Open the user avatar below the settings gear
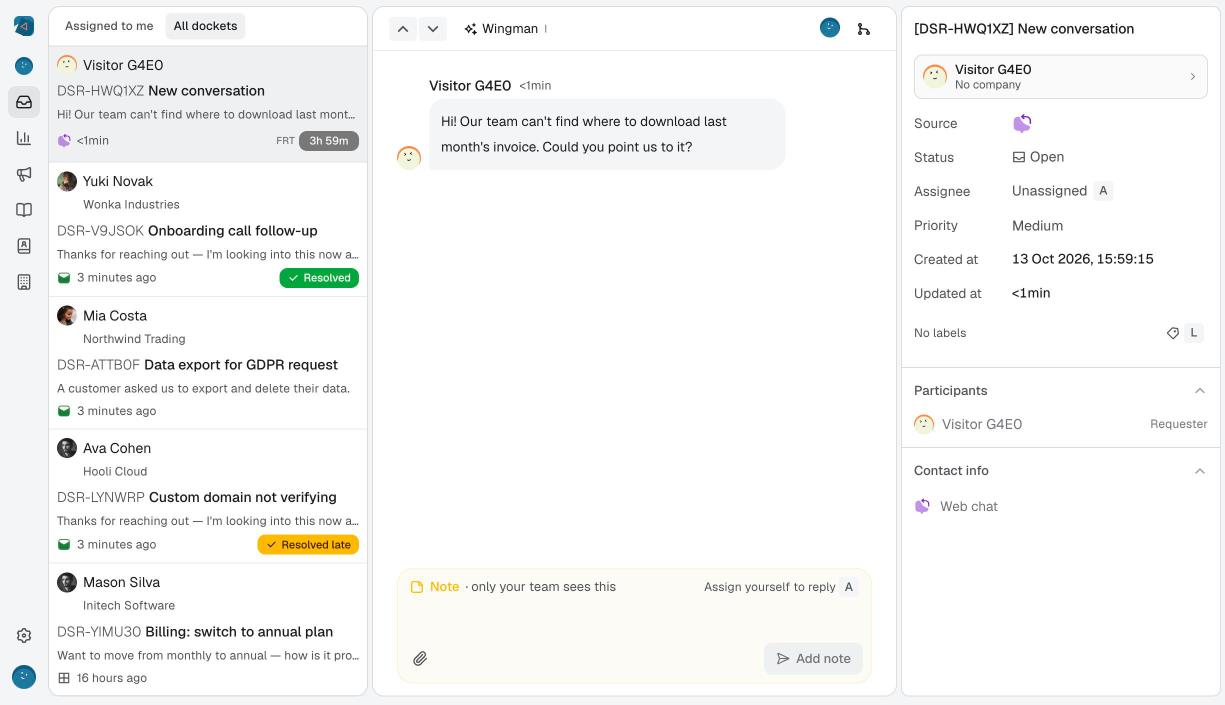 24,677
